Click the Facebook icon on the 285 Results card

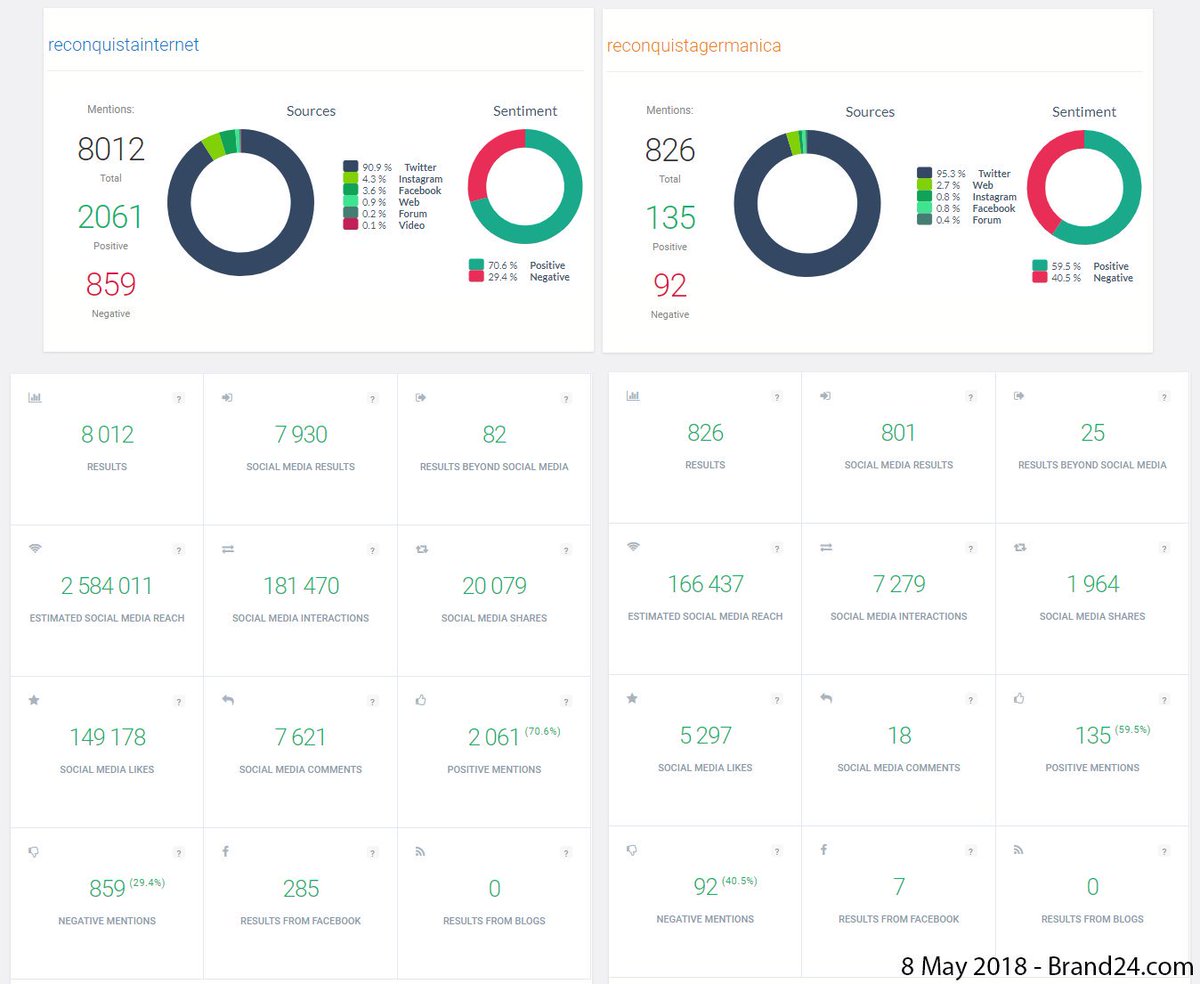(x=226, y=852)
